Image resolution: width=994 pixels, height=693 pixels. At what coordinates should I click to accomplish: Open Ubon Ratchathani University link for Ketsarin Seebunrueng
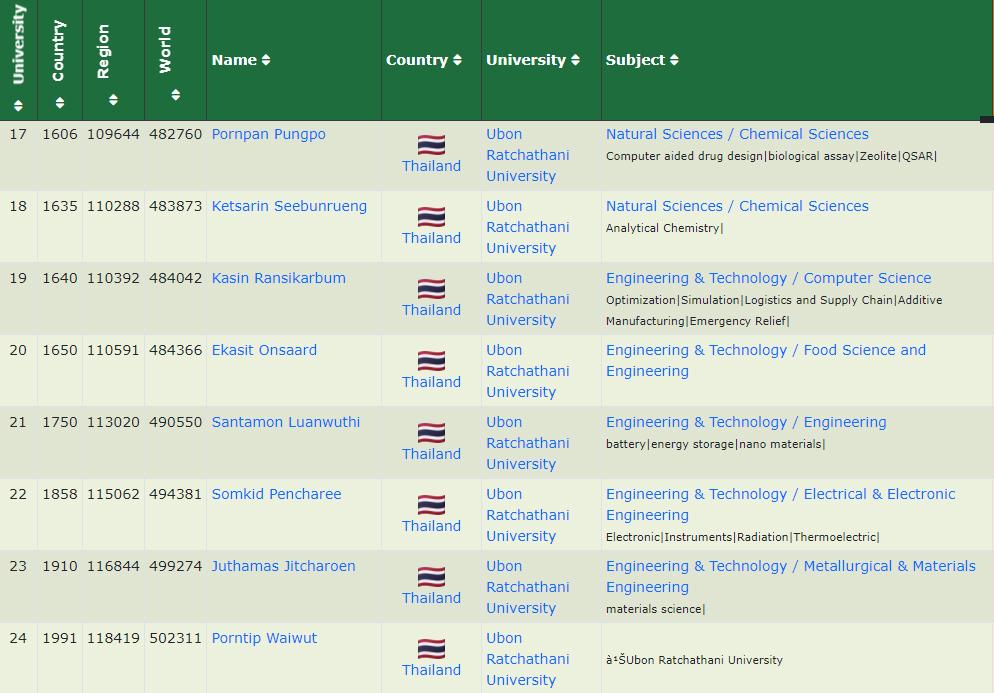(x=527, y=227)
